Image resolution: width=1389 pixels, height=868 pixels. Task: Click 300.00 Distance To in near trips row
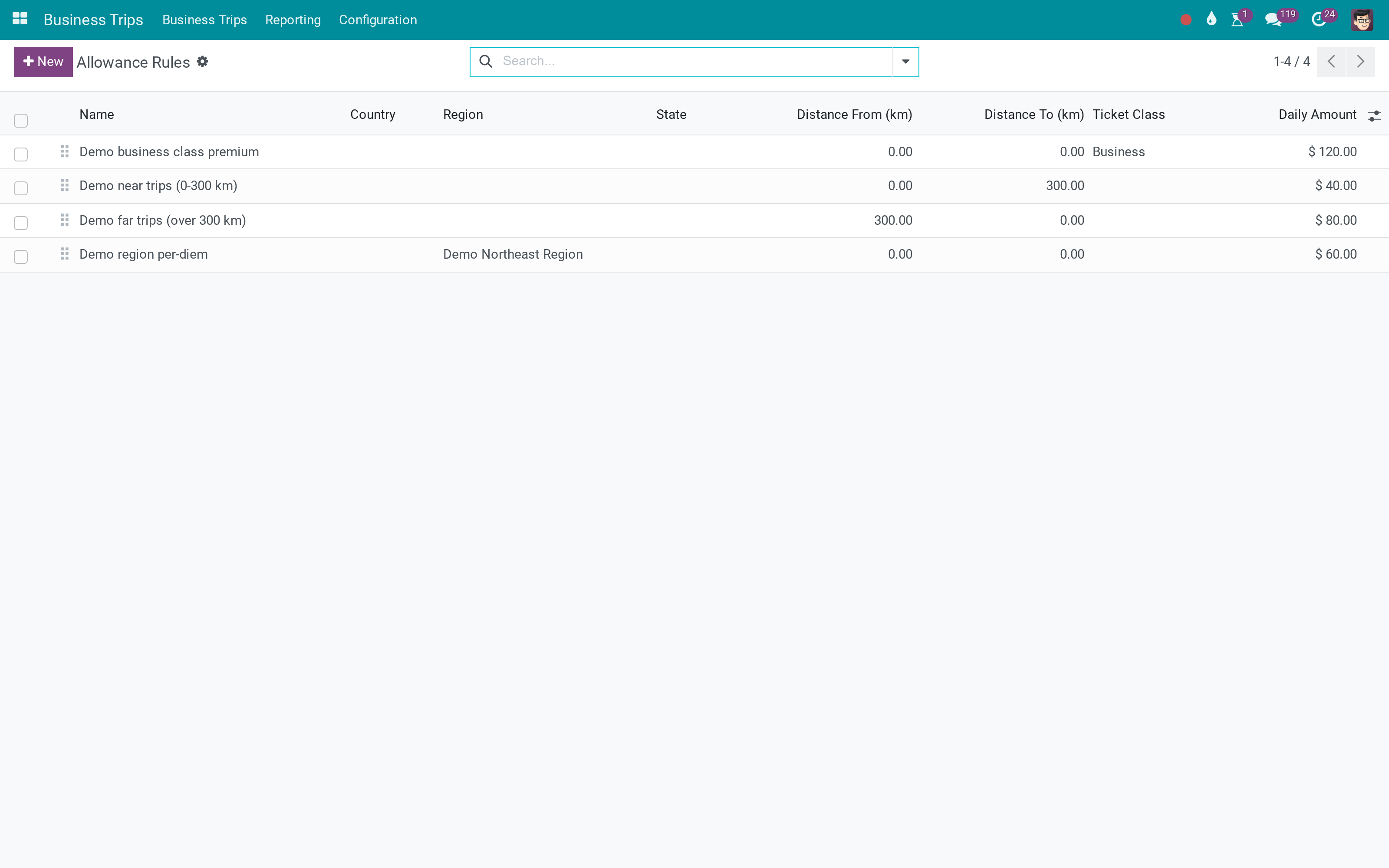pos(1065,185)
